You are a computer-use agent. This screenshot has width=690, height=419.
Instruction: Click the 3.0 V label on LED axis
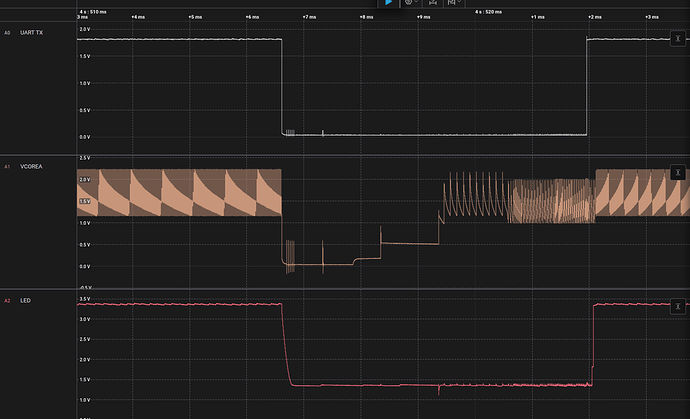(84, 319)
